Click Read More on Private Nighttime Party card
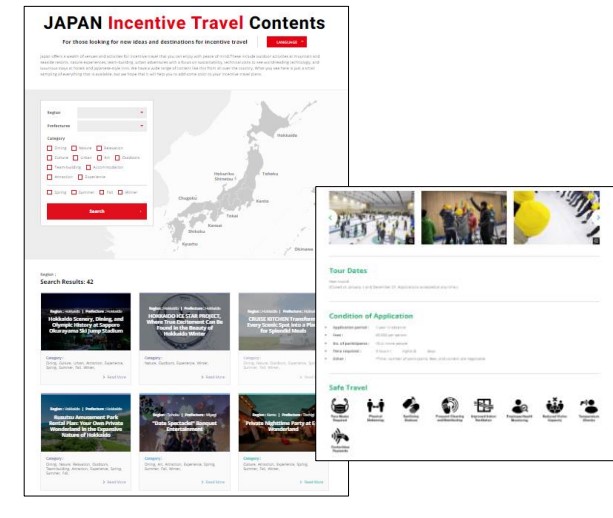This screenshot has width=613, height=518. coord(312,482)
